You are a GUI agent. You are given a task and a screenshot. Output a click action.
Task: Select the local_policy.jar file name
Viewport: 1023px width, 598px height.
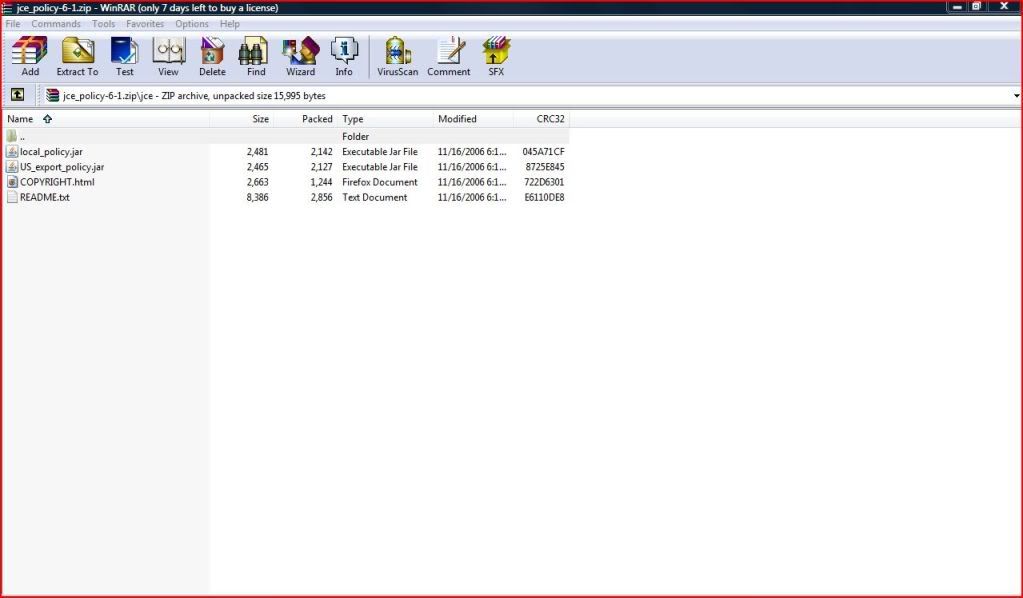click(52, 151)
